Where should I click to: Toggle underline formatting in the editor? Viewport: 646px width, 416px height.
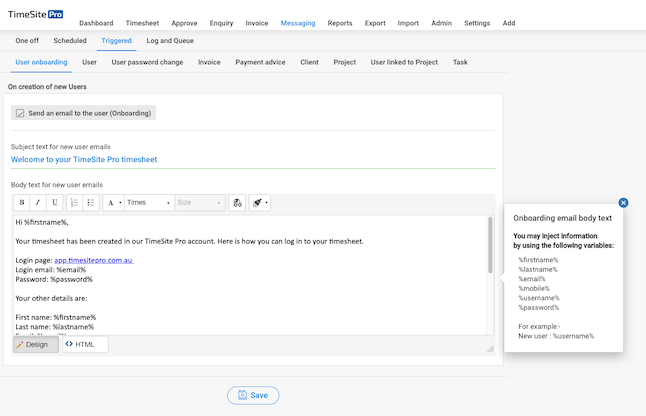pyautogui.click(x=54, y=203)
